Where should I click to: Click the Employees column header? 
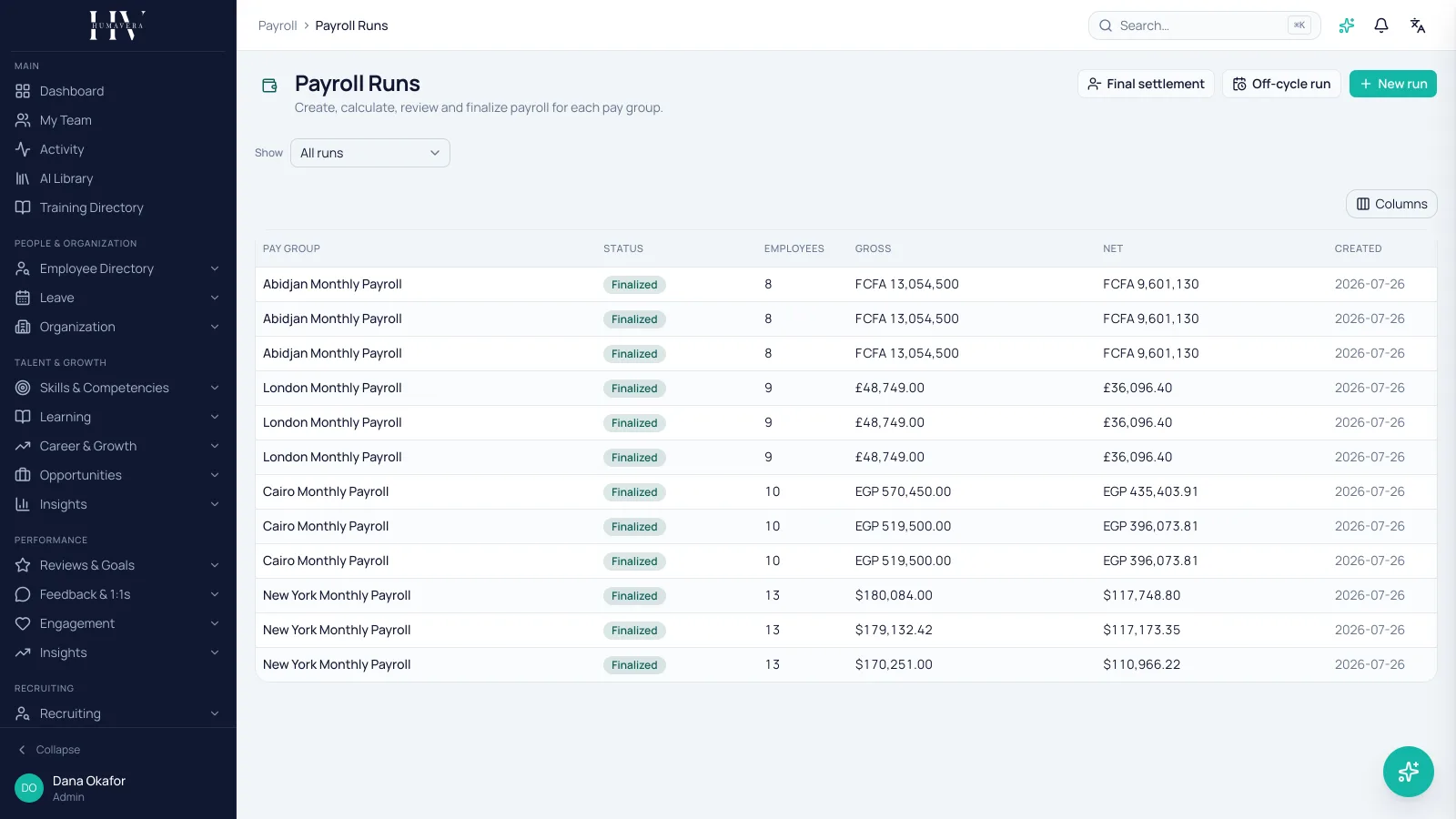pos(794,248)
